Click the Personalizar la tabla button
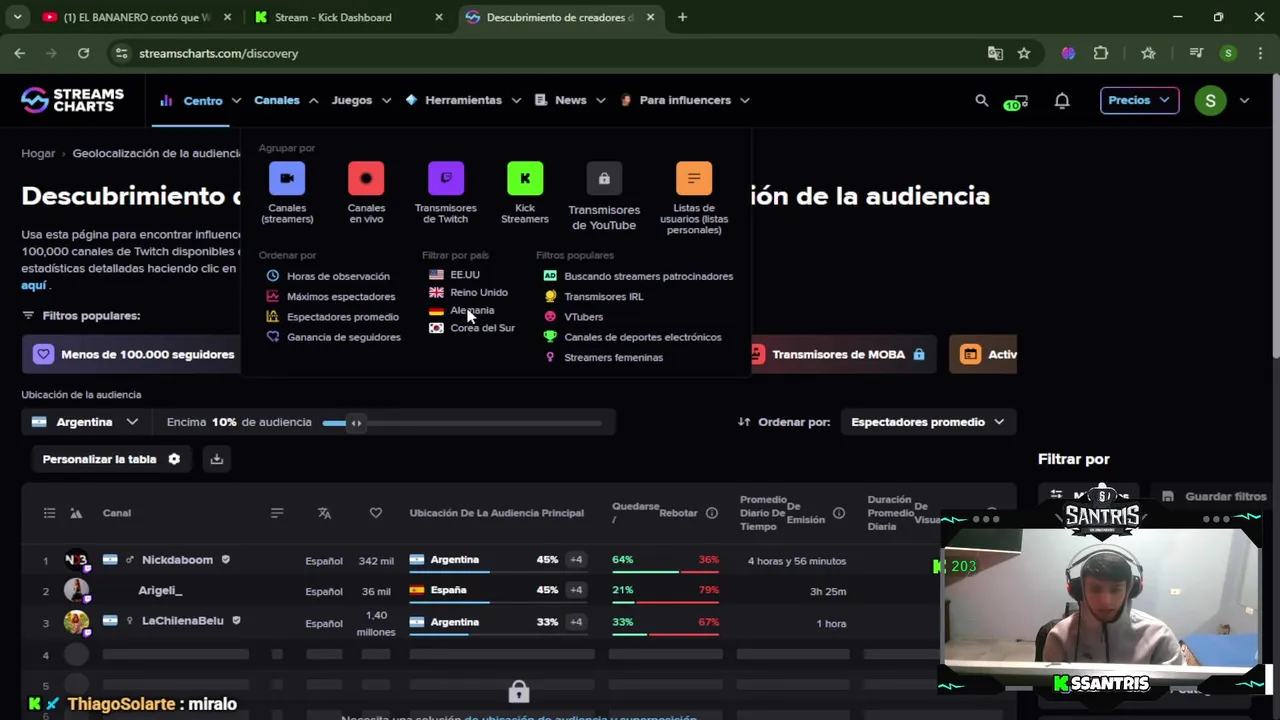Viewport: 1280px width, 720px height. (x=111, y=459)
